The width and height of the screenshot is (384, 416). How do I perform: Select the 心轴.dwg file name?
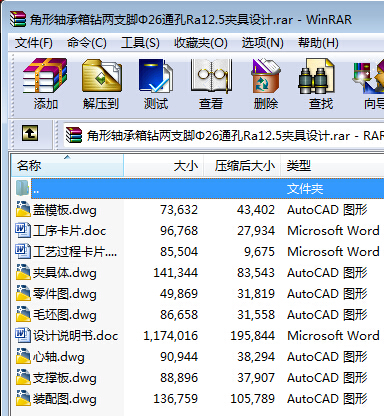coord(59,357)
